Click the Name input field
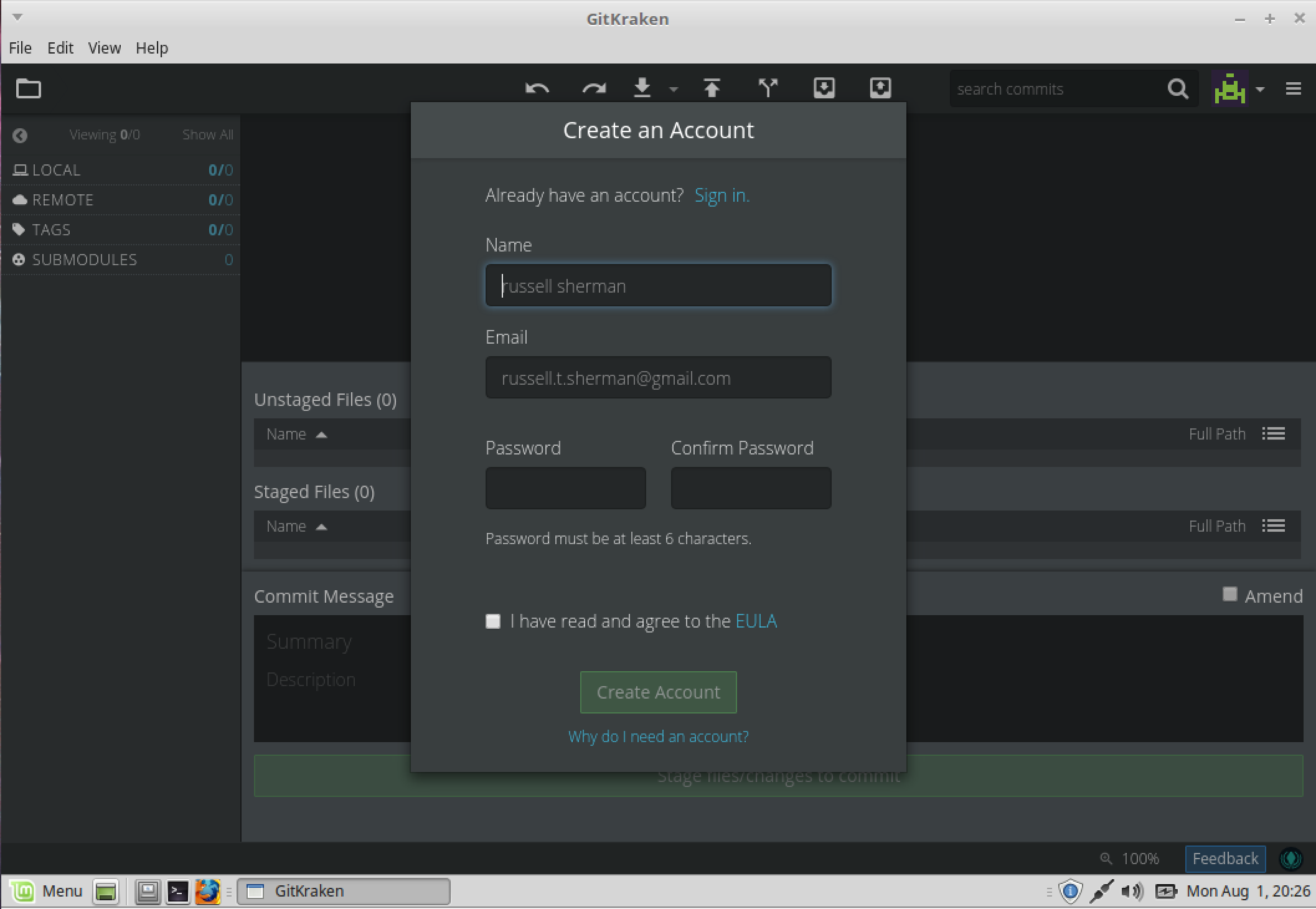The height and width of the screenshot is (909, 1316). (658, 285)
